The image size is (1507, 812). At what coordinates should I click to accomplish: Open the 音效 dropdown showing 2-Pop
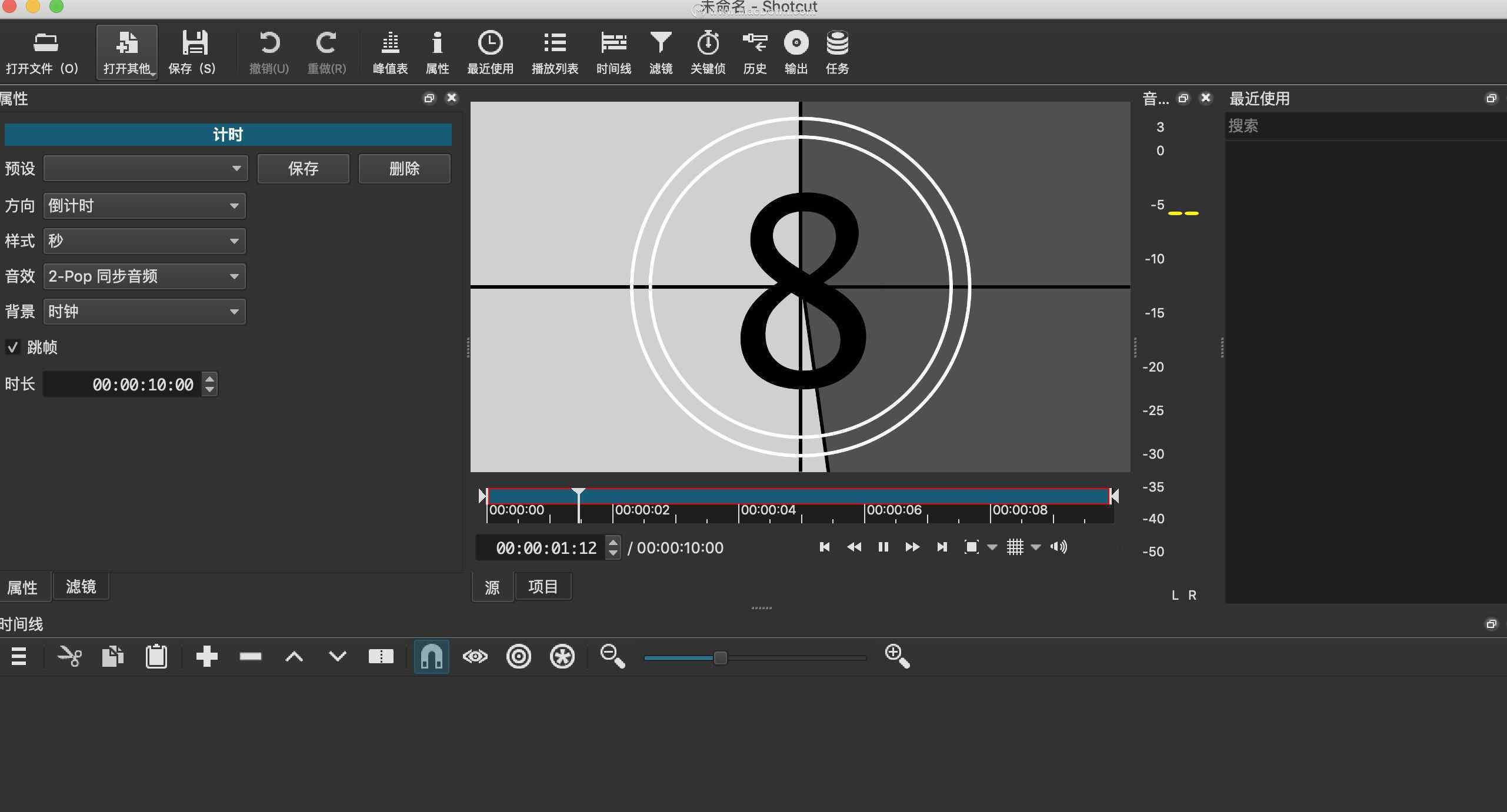point(145,276)
